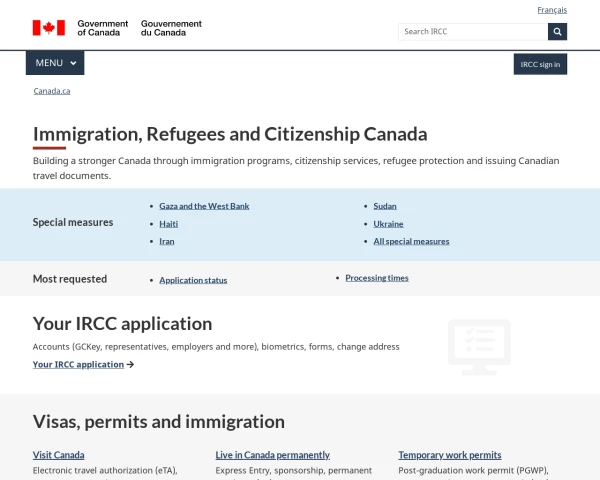600x480 pixels.
Task: Open IRCC sign in
Action: [x=540, y=64]
